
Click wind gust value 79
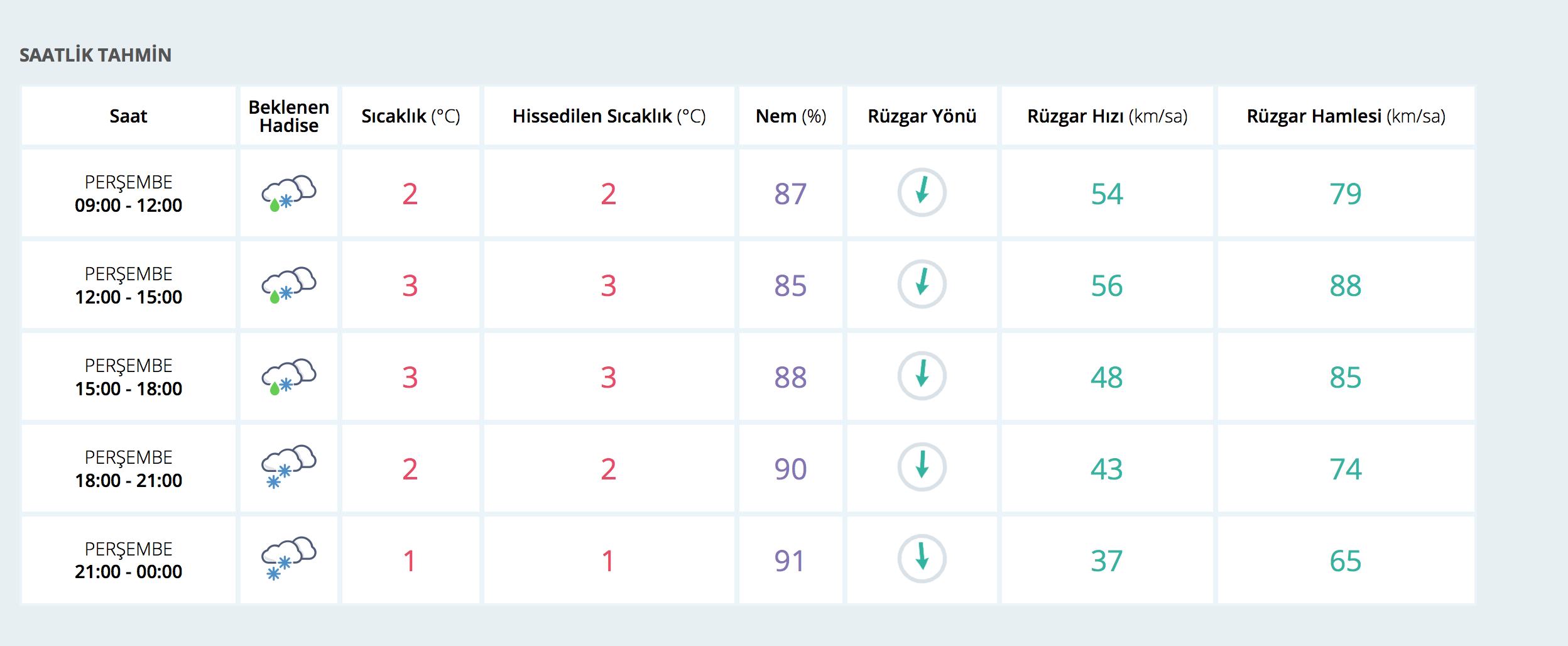[x=1345, y=194]
